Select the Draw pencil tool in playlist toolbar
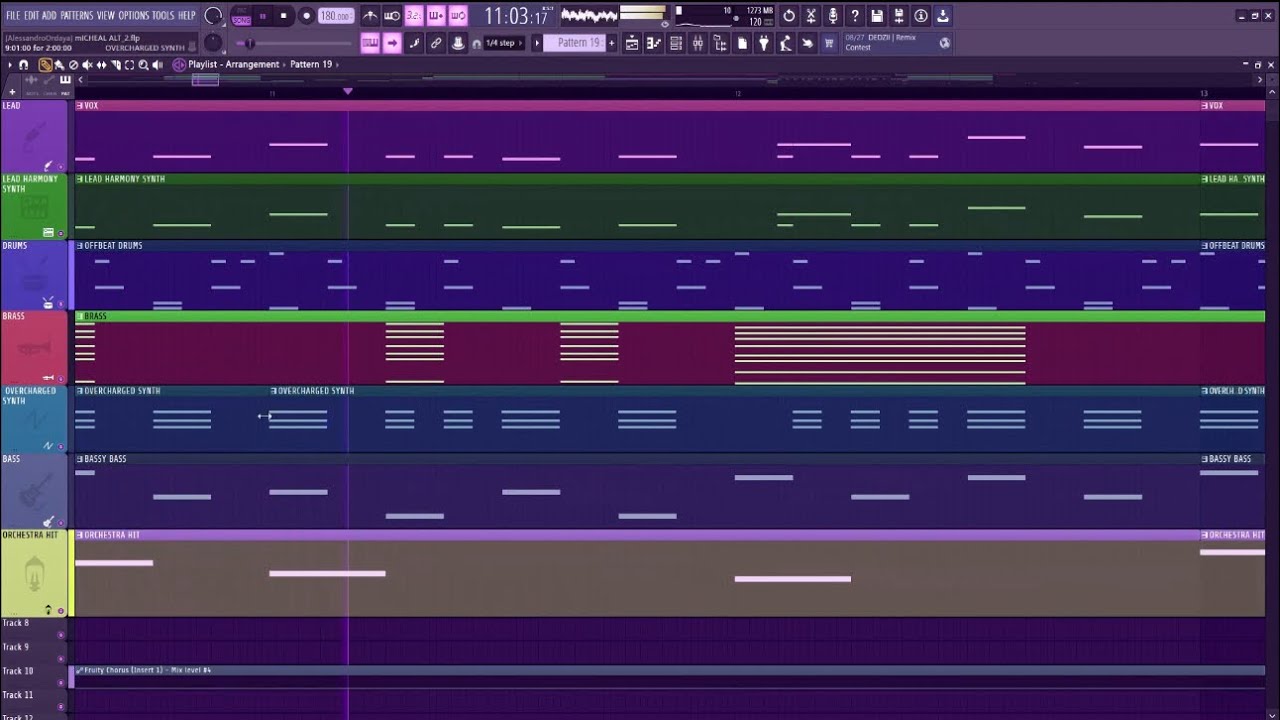Viewport: 1280px width, 720px height. tap(46, 65)
